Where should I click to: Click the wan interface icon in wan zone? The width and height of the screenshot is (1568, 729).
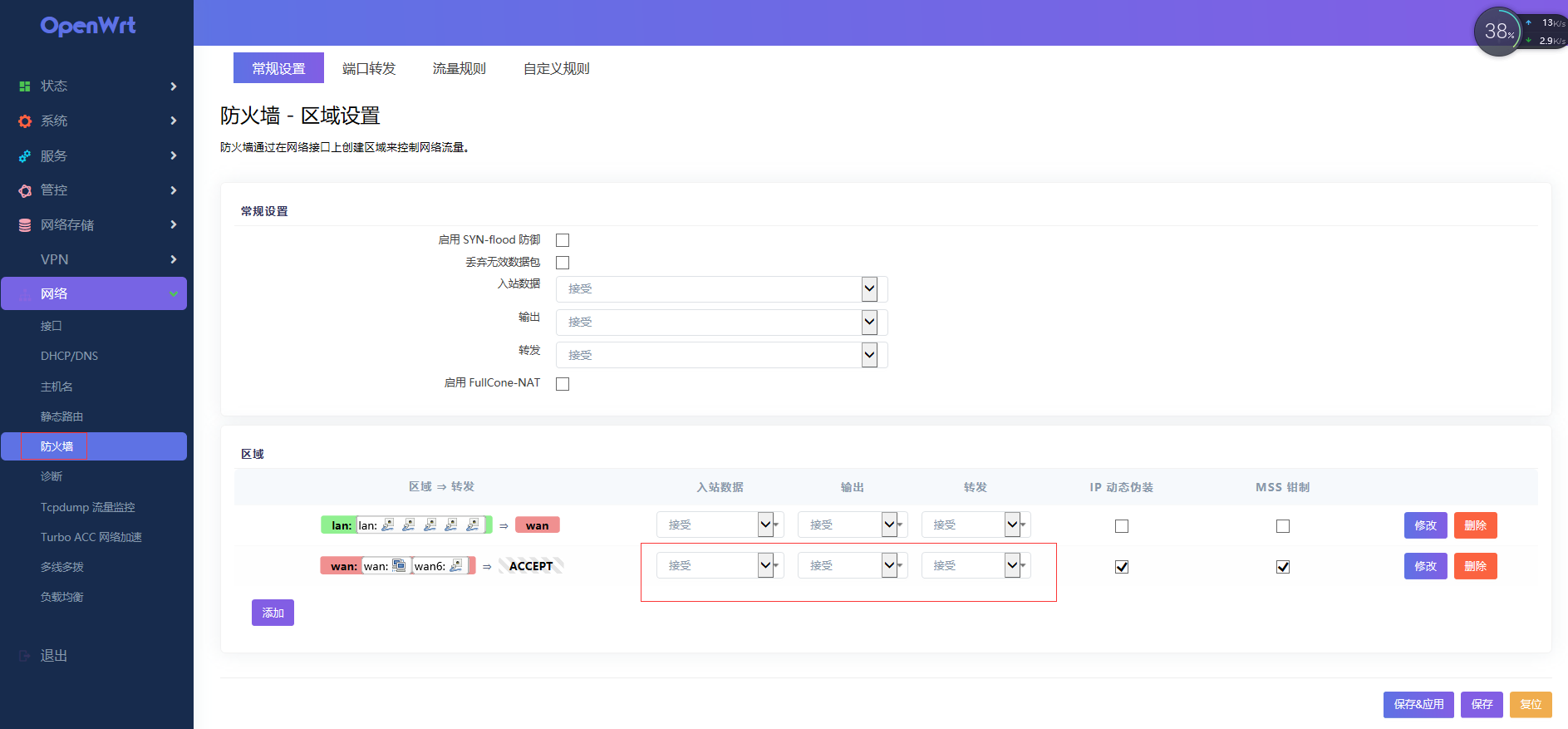pyautogui.click(x=399, y=566)
